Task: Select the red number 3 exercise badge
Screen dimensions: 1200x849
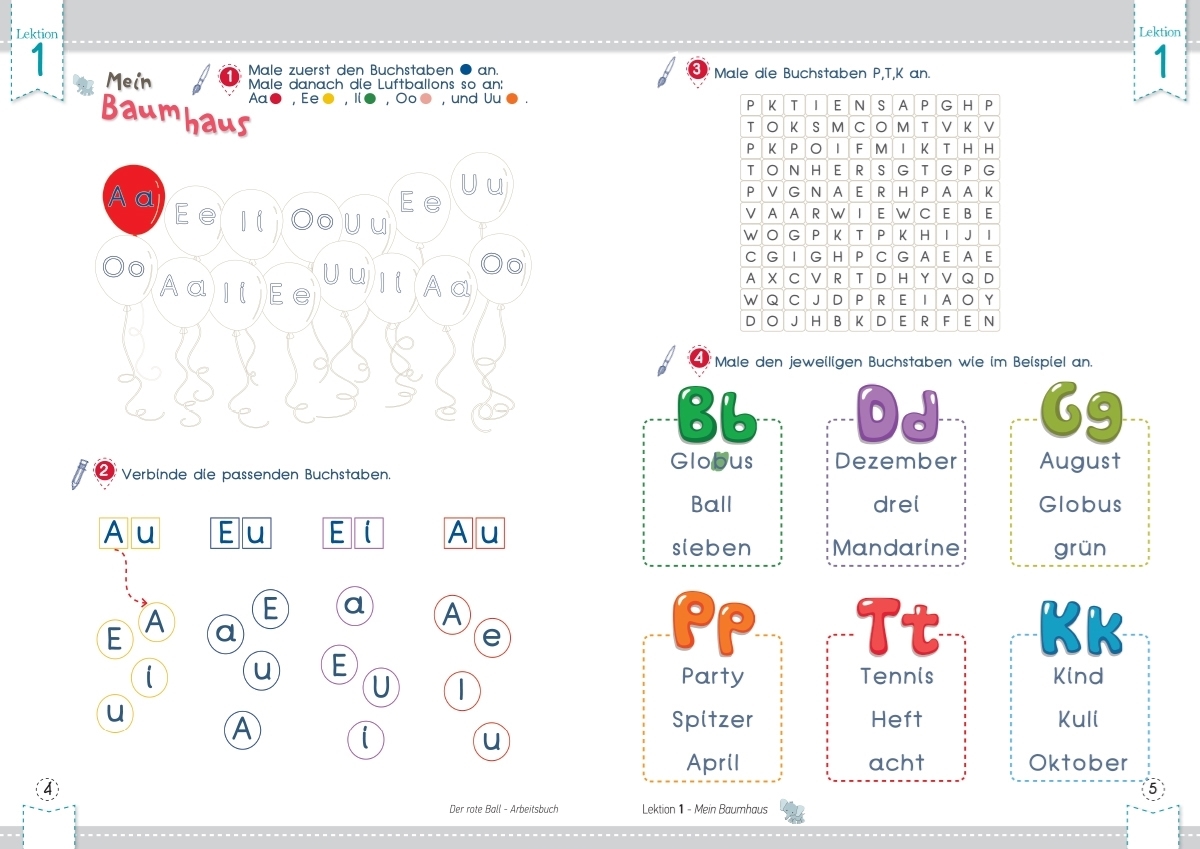Action: click(x=697, y=71)
